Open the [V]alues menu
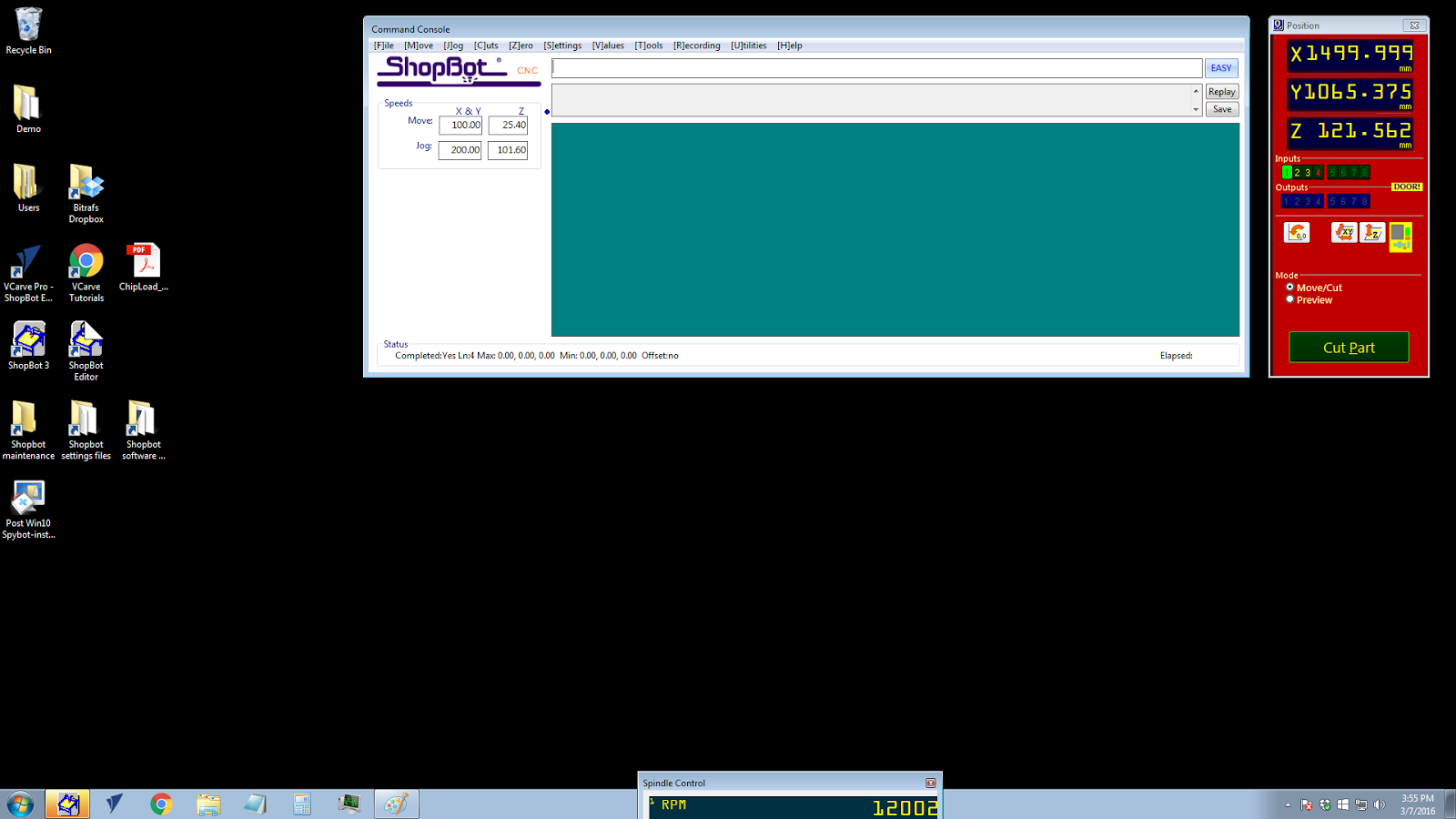 click(x=608, y=45)
